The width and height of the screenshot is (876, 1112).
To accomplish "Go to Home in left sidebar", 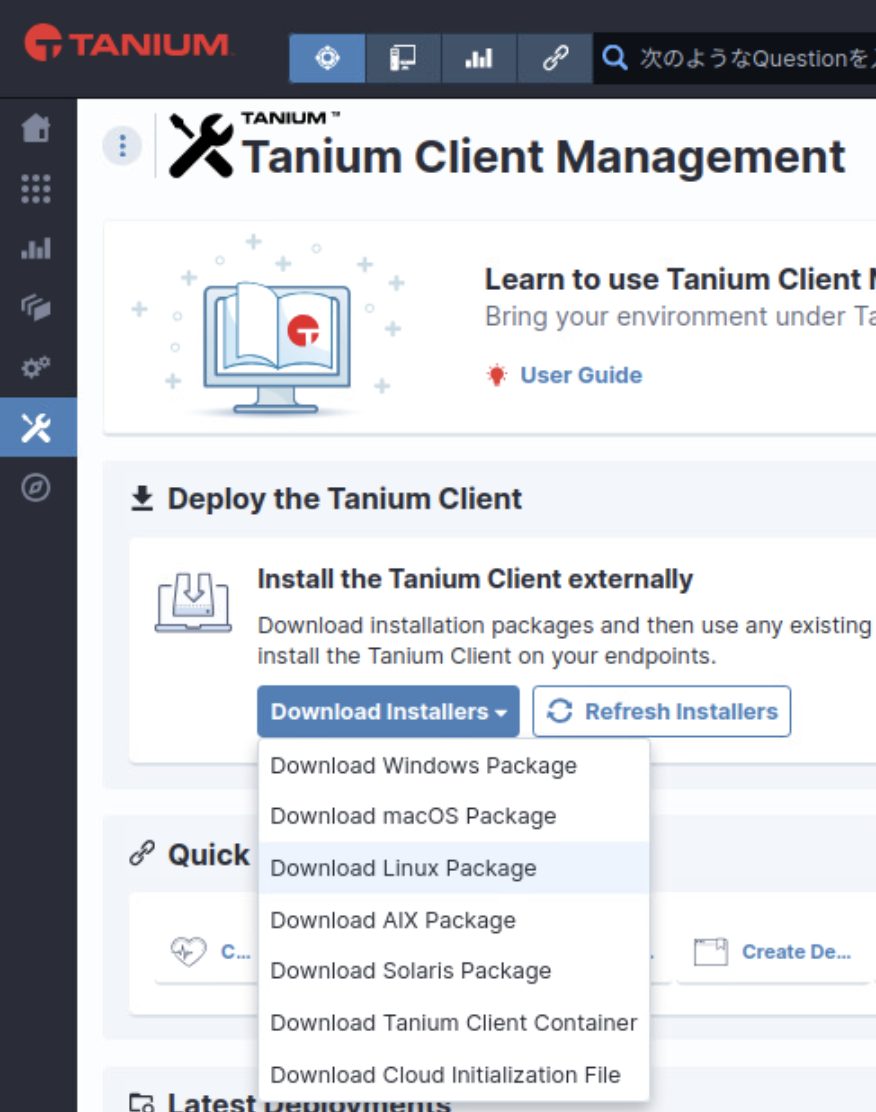I will [x=36, y=128].
